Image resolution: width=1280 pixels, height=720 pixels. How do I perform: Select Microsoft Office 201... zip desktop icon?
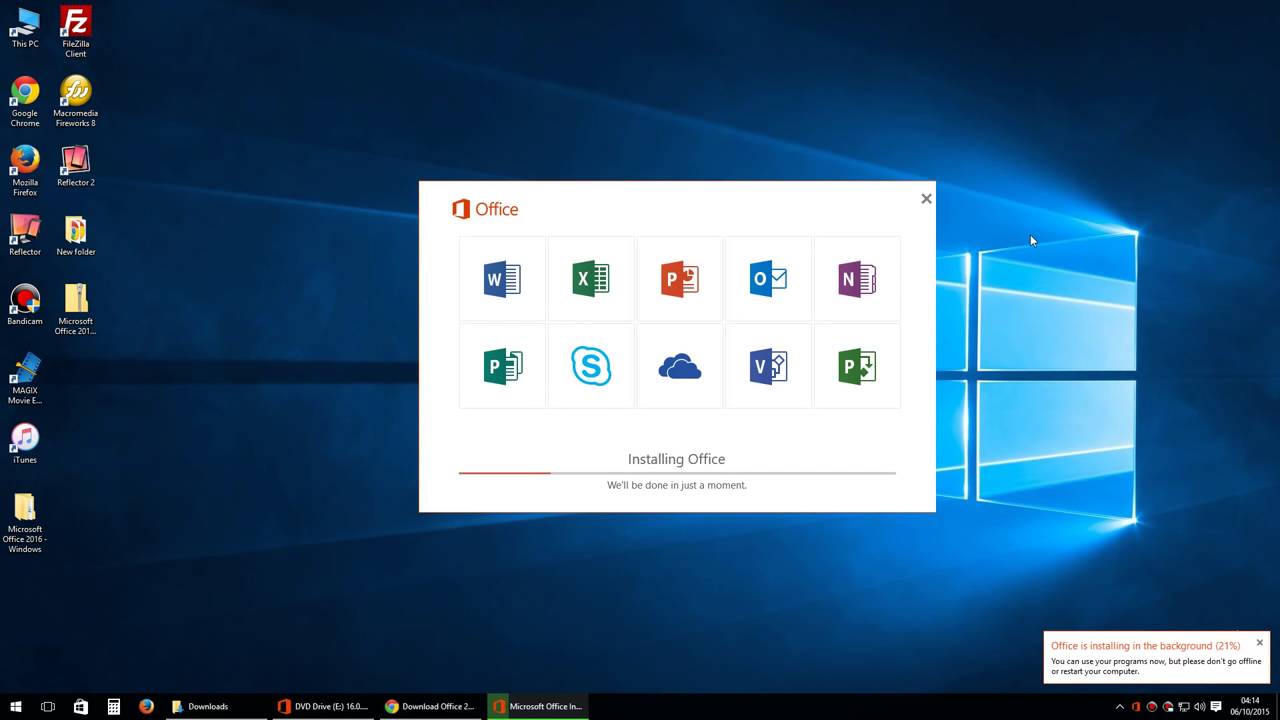pyautogui.click(x=76, y=310)
